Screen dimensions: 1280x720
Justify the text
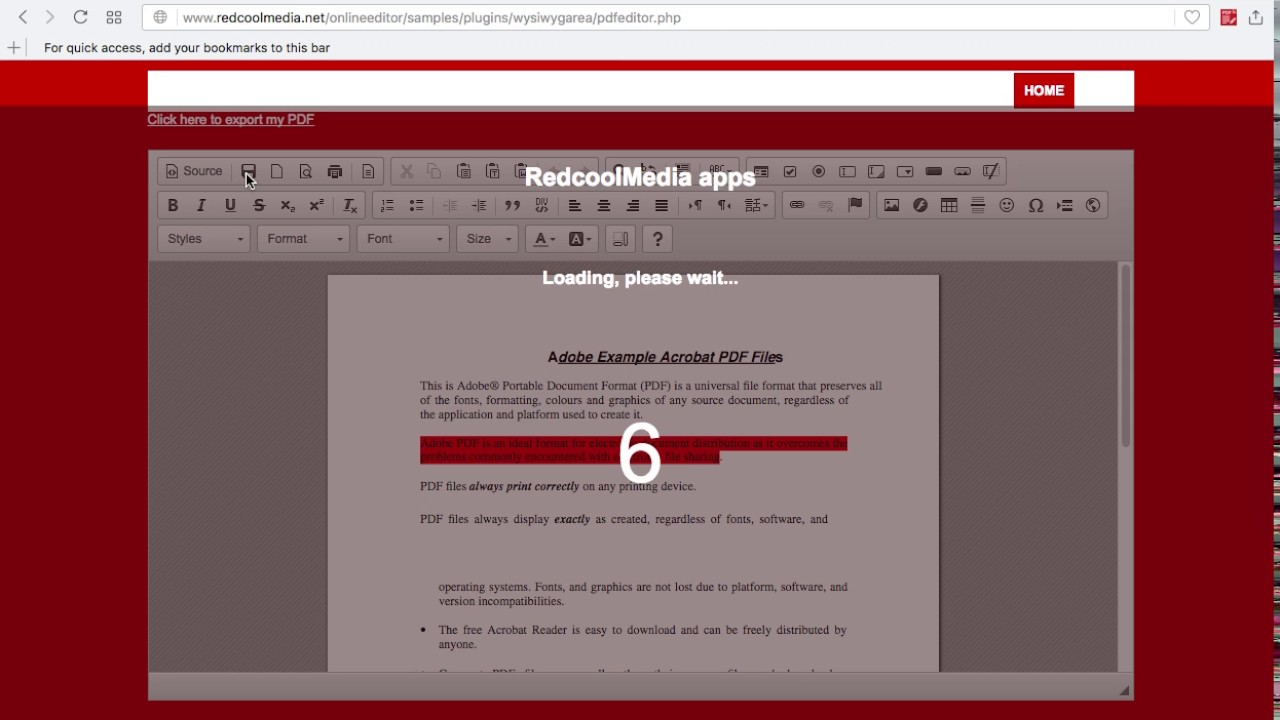tap(661, 205)
